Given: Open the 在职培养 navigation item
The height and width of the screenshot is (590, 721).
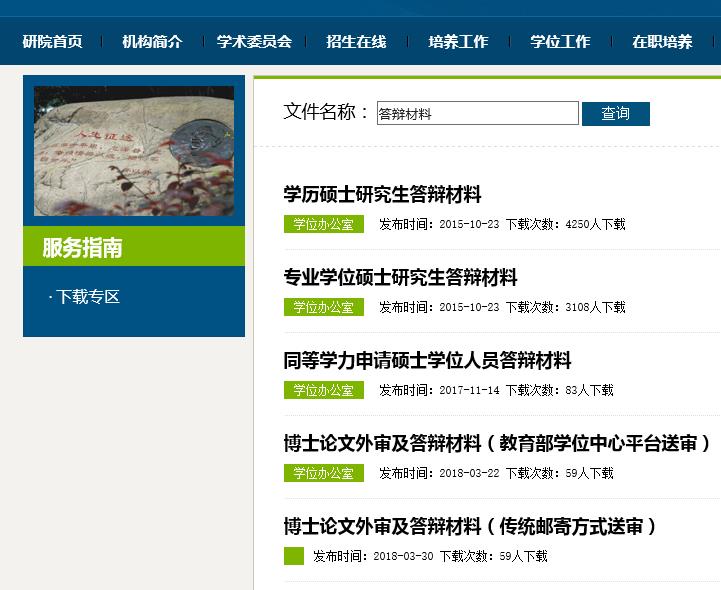Looking at the screenshot, I should [662, 42].
